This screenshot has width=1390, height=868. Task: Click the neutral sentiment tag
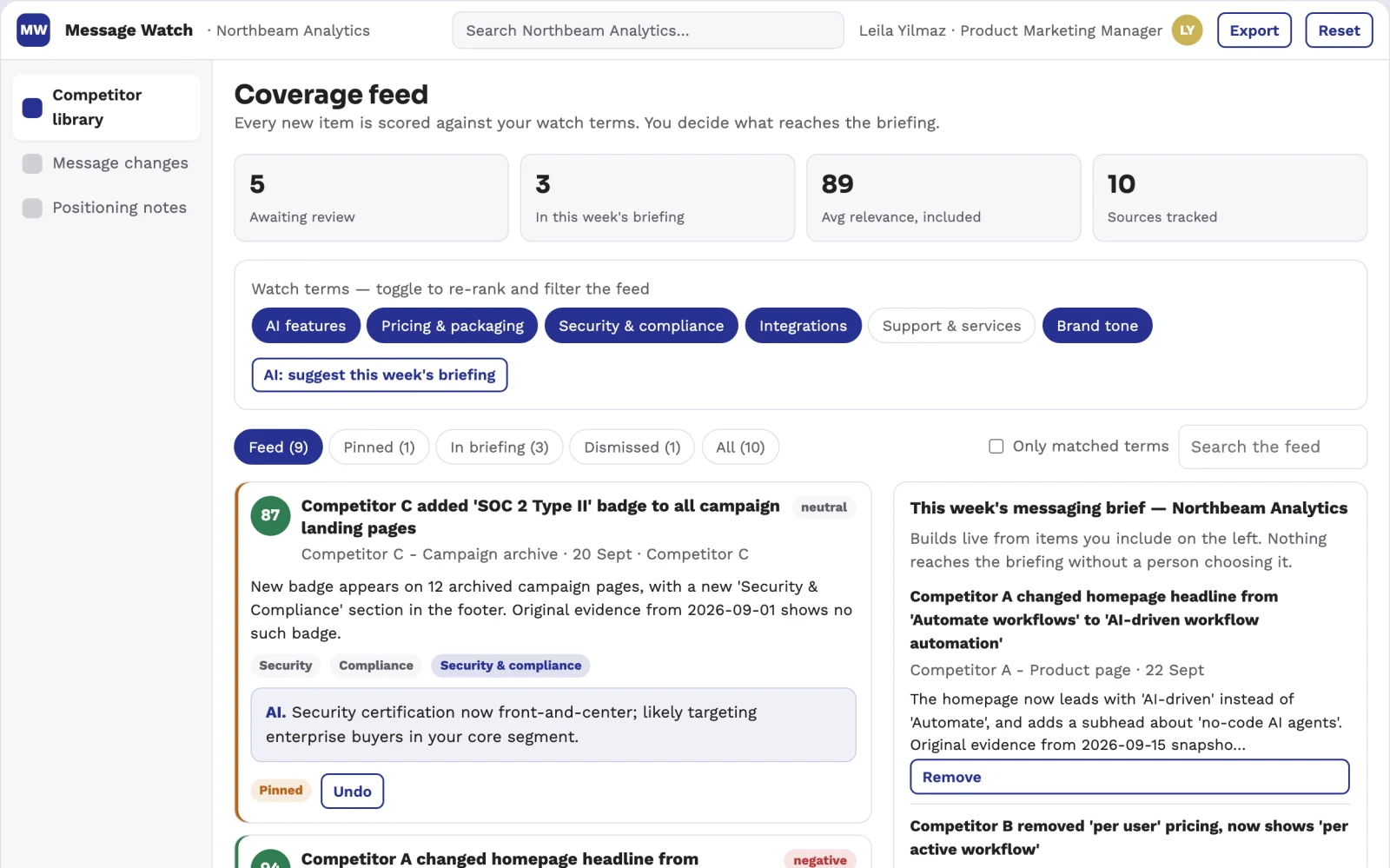coord(824,507)
